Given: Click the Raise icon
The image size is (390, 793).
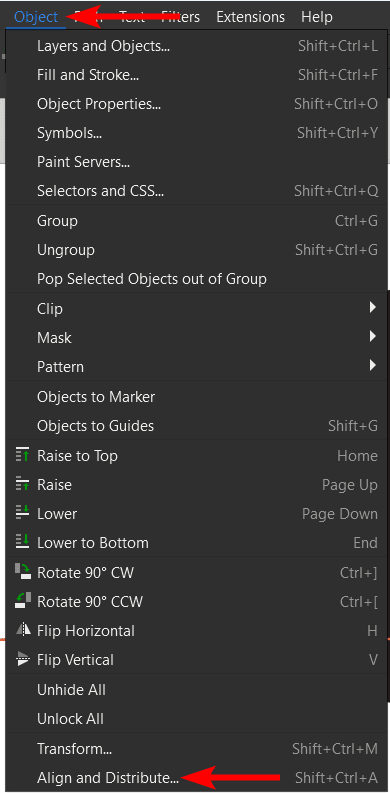Looking at the screenshot, I should pyautogui.click(x=23, y=484).
